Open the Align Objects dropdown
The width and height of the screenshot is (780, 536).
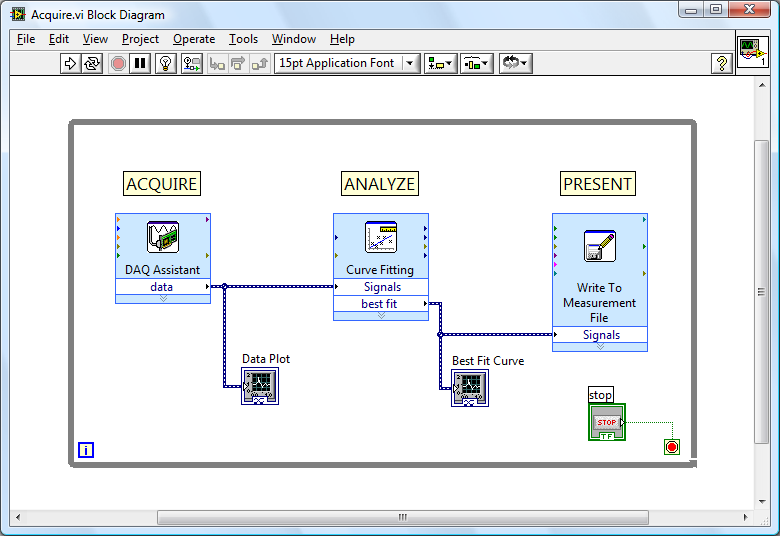tap(440, 63)
